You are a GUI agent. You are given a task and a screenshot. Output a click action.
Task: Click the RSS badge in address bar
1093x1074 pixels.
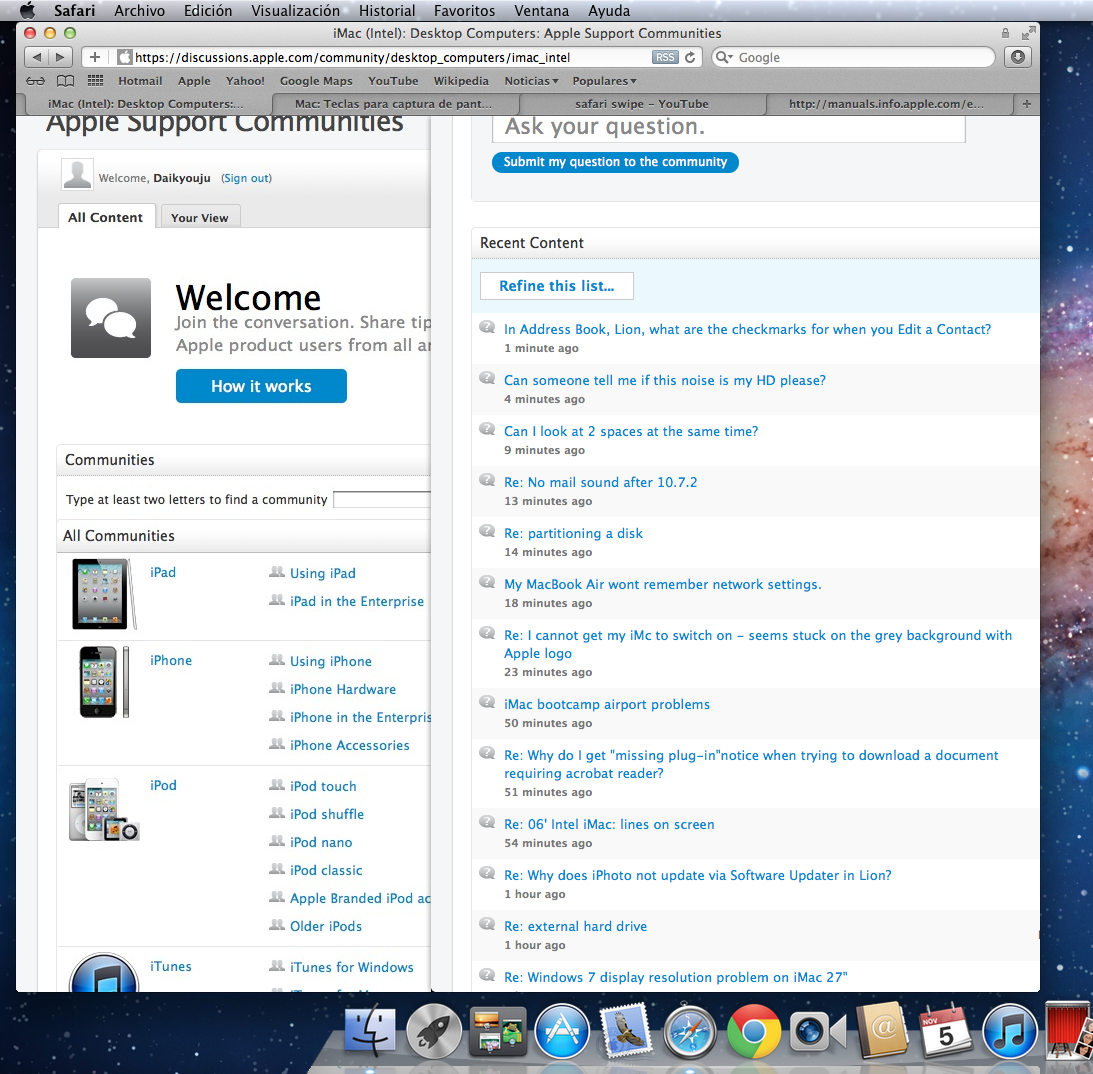tap(665, 57)
